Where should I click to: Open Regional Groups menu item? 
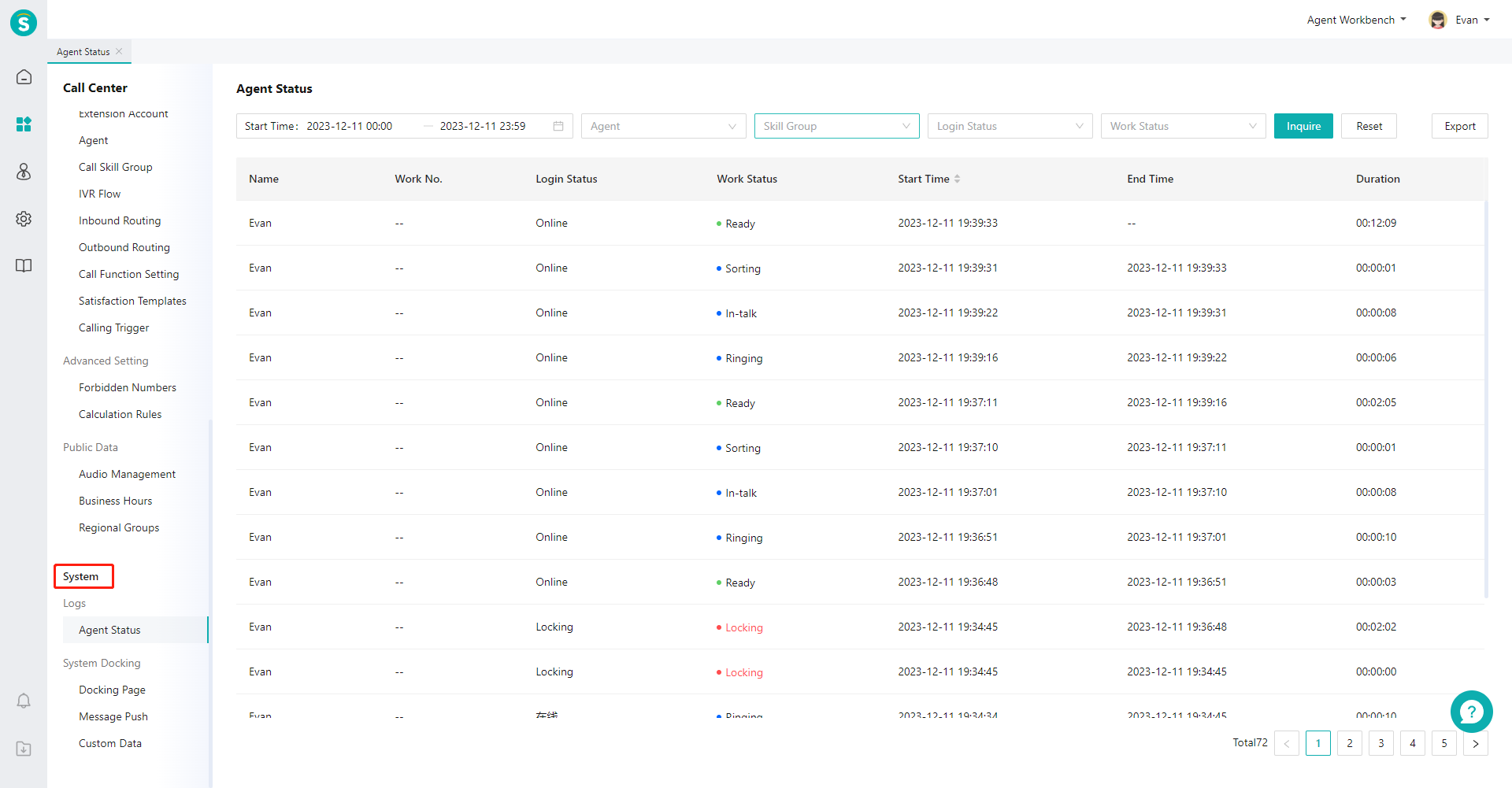[x=119, y=527]
